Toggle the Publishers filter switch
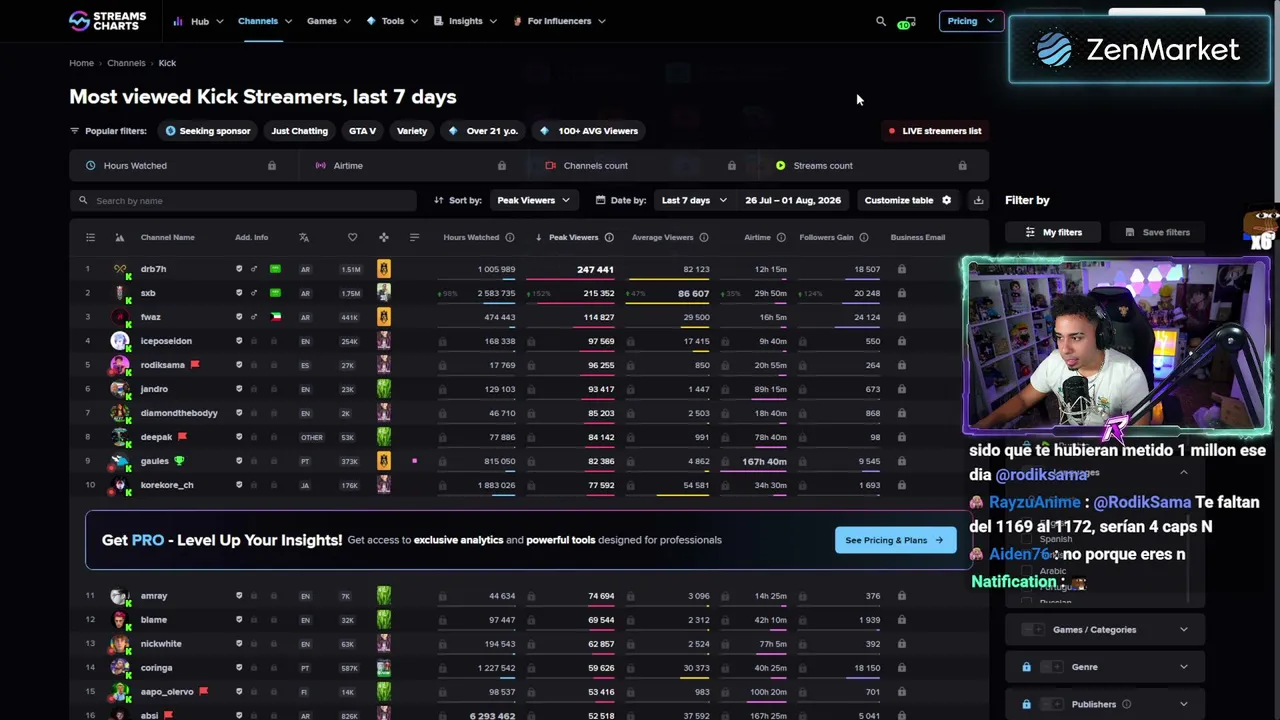 click(x=1051, y=704)
